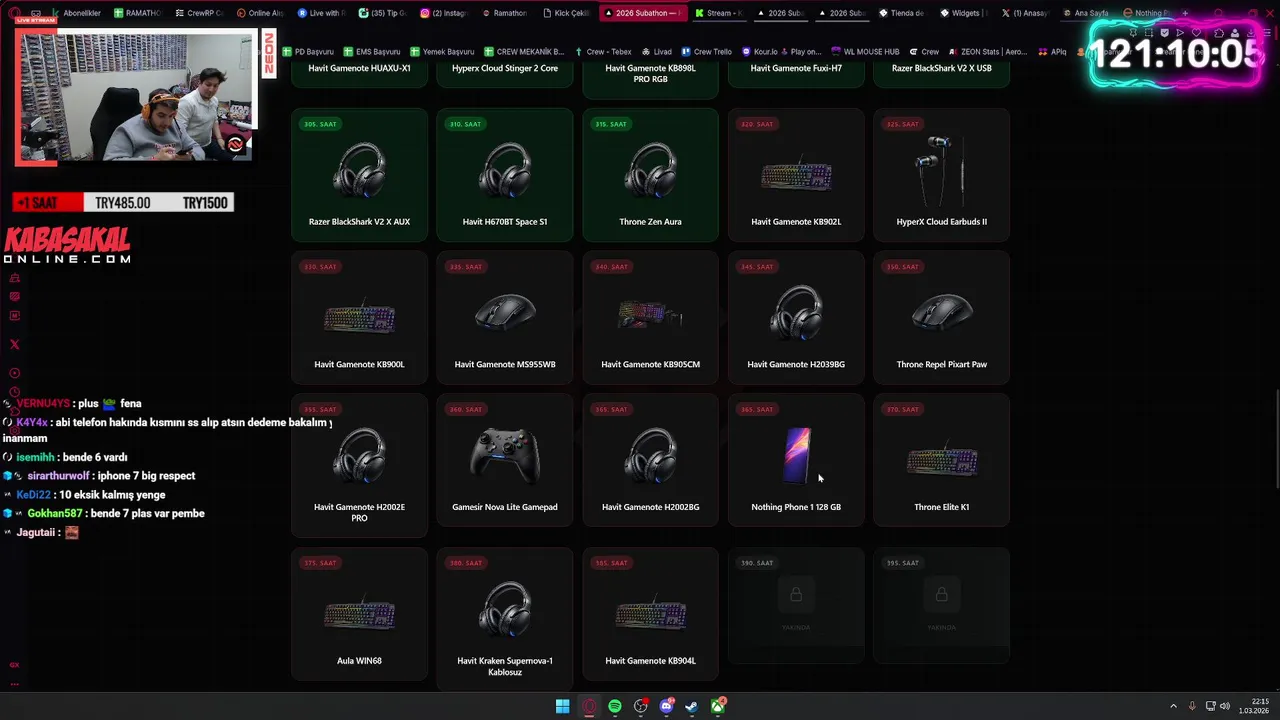Click the locked 390. SAAT reward card
The width and height of the screenshot is (1280, 720).
click(796, 605)
